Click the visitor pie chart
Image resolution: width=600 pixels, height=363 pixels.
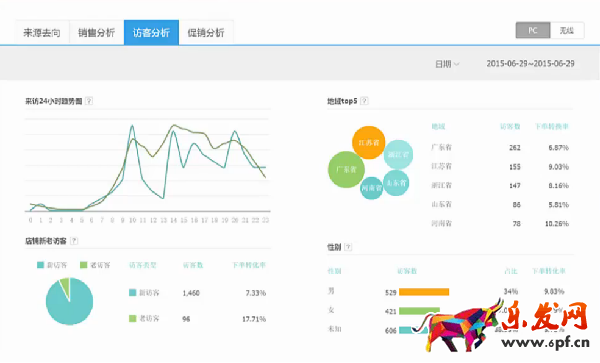click(x=69, y=301)
